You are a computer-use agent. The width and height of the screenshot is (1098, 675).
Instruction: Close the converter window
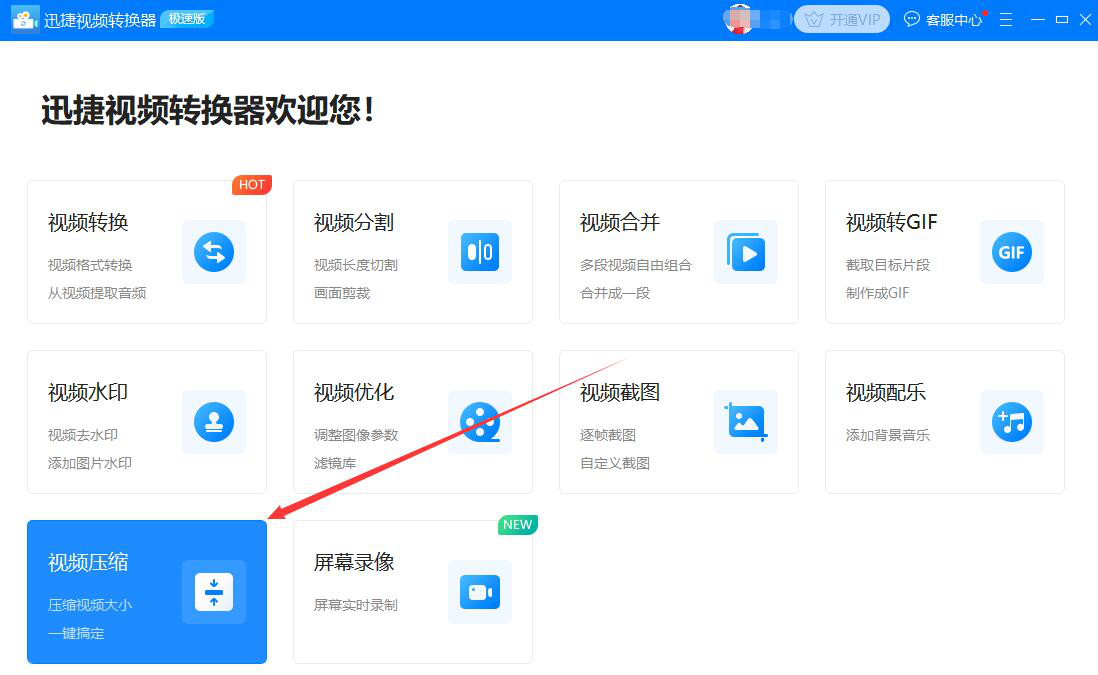click(1085, 20)
